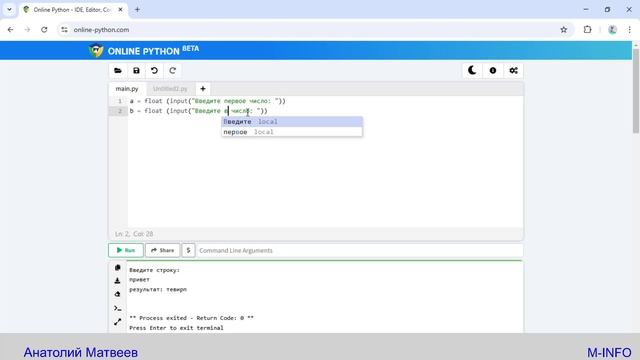
Task: Expand the terminal to fullscreen
Action: [118, 322]
